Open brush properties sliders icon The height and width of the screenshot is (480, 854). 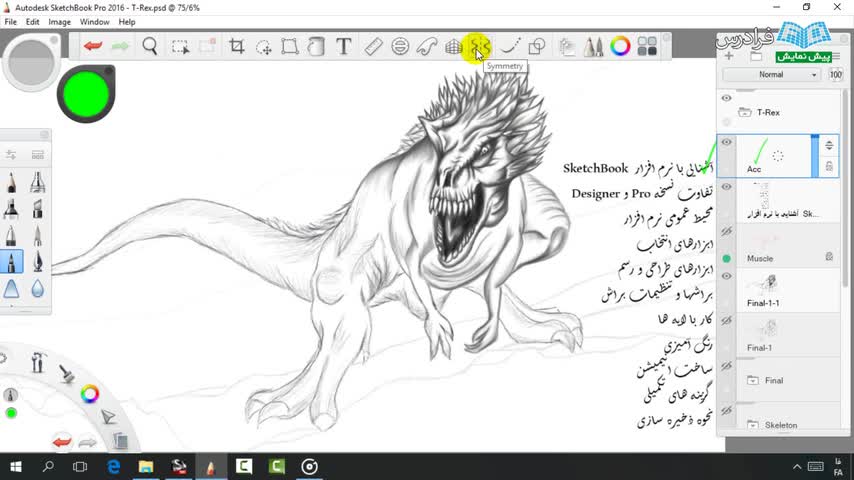click(x=11, y=155)
